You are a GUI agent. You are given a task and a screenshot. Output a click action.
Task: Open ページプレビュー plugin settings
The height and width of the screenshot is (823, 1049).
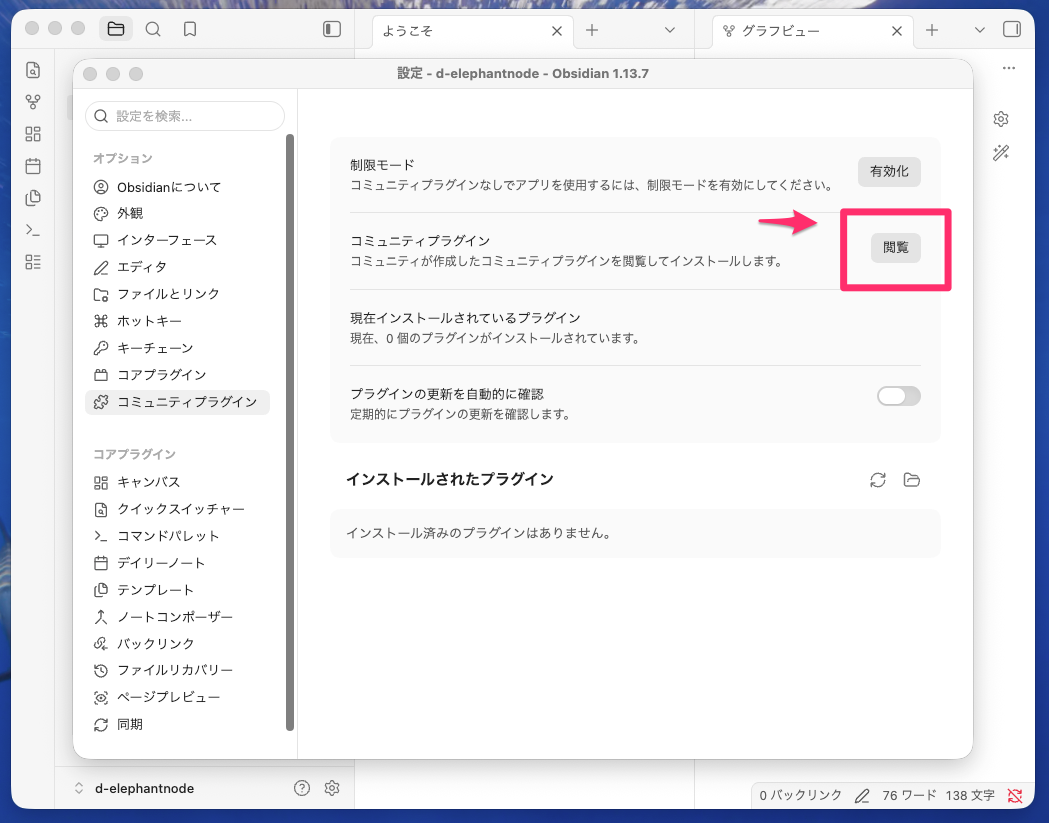point(177,697)
